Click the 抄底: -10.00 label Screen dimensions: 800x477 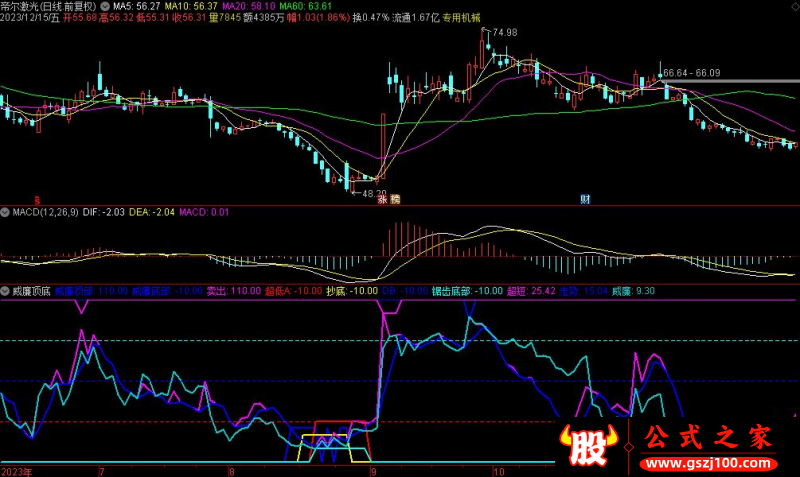click(x=352, y=291)
